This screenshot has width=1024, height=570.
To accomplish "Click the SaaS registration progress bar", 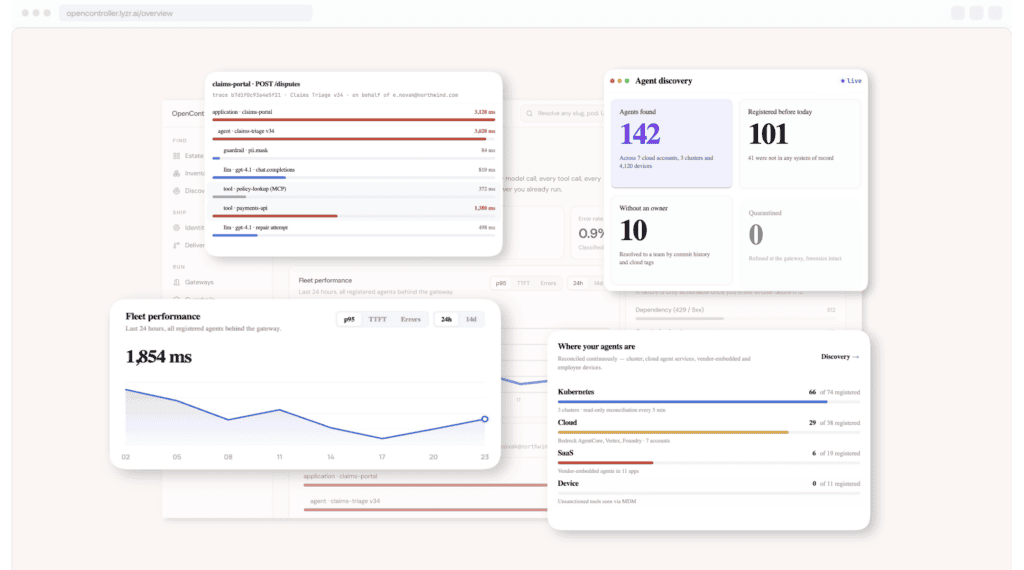I will pos(709,463).
